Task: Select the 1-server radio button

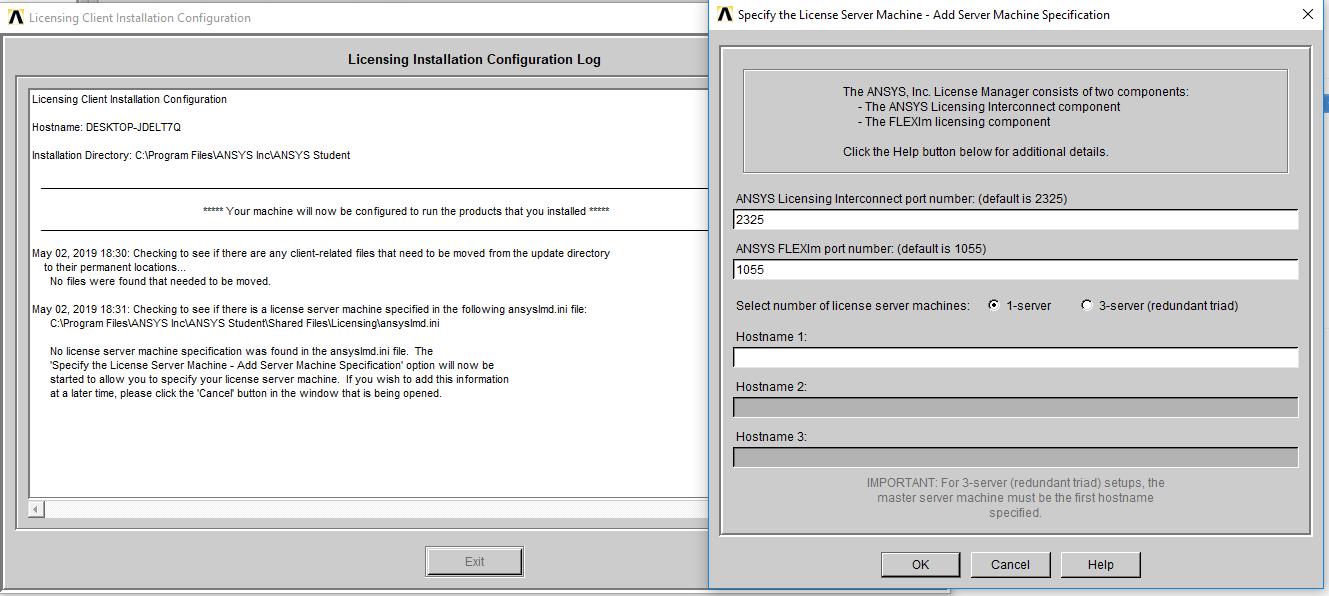Action: tap(993, 305)
